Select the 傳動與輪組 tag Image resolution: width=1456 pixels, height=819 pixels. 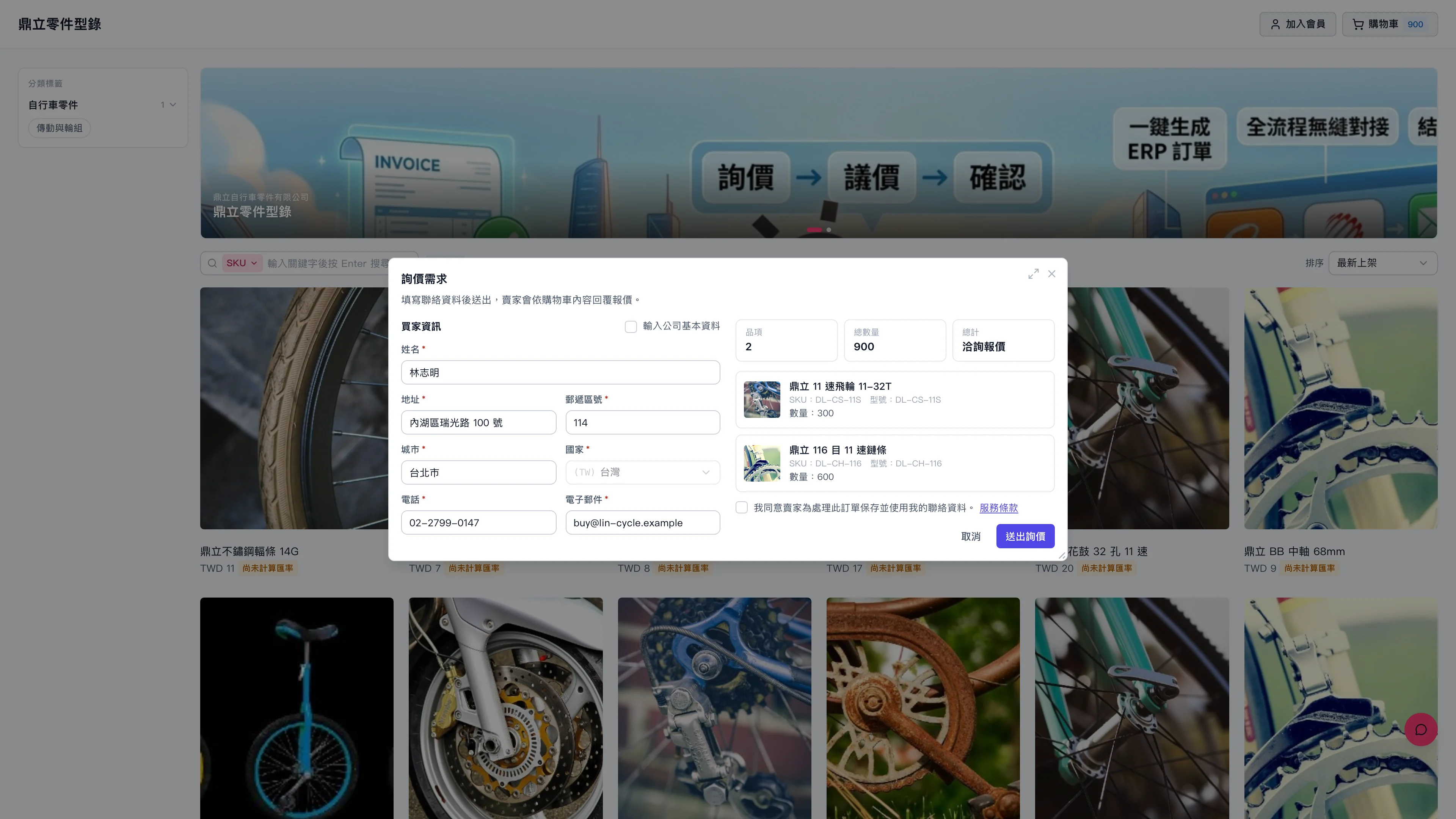[x=60, y=128]
